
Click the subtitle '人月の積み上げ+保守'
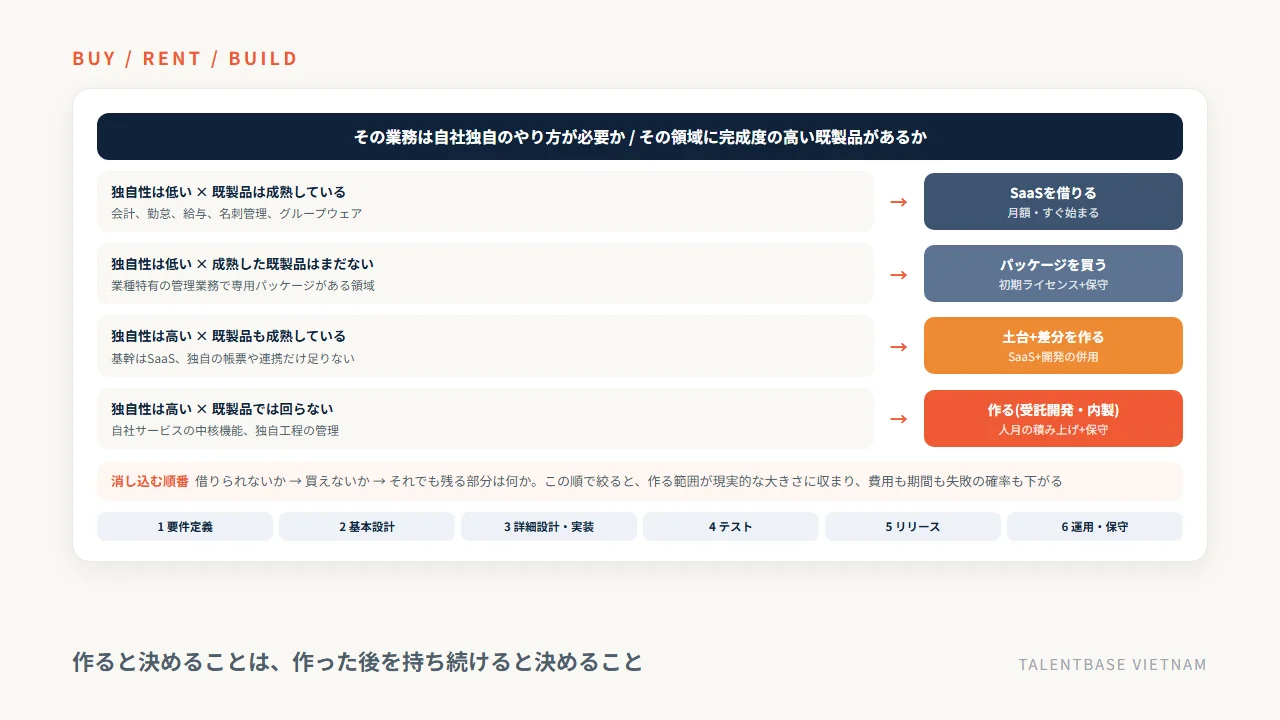pos(1053,430)
